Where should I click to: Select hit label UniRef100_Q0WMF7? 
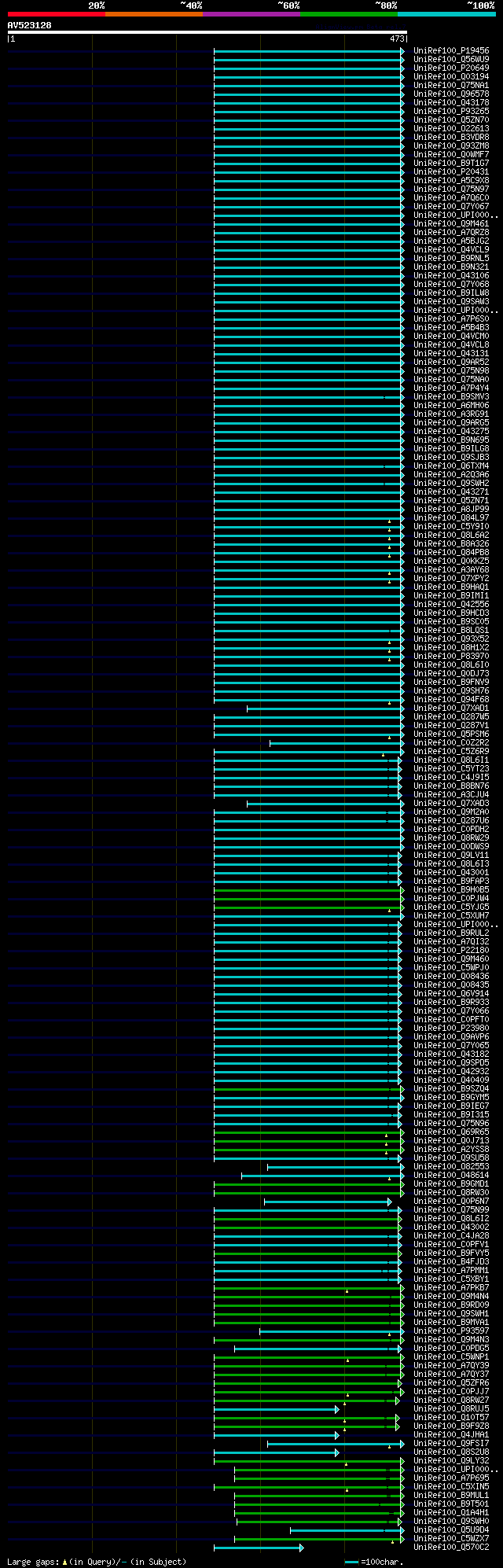point(451,154)
